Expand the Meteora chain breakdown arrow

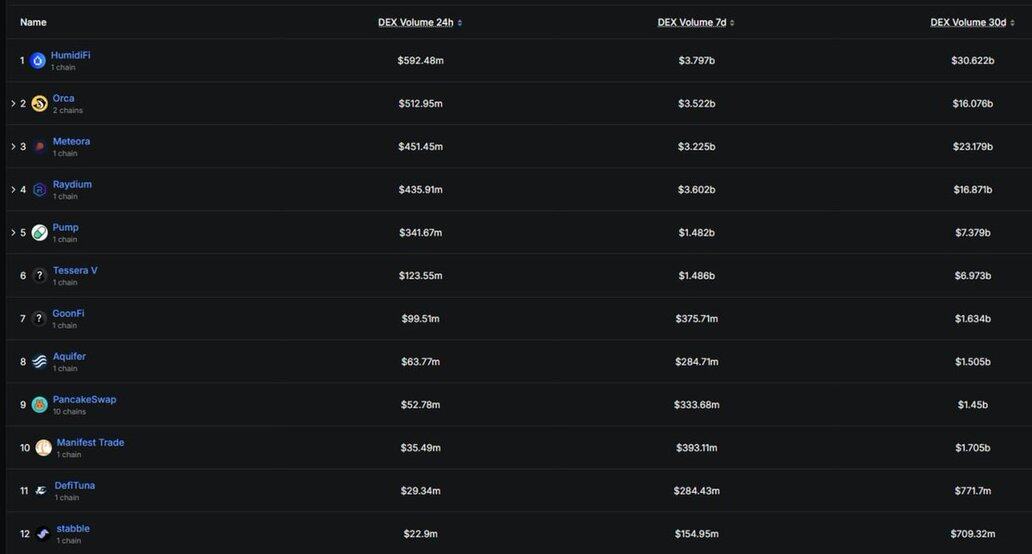point(13,147)
